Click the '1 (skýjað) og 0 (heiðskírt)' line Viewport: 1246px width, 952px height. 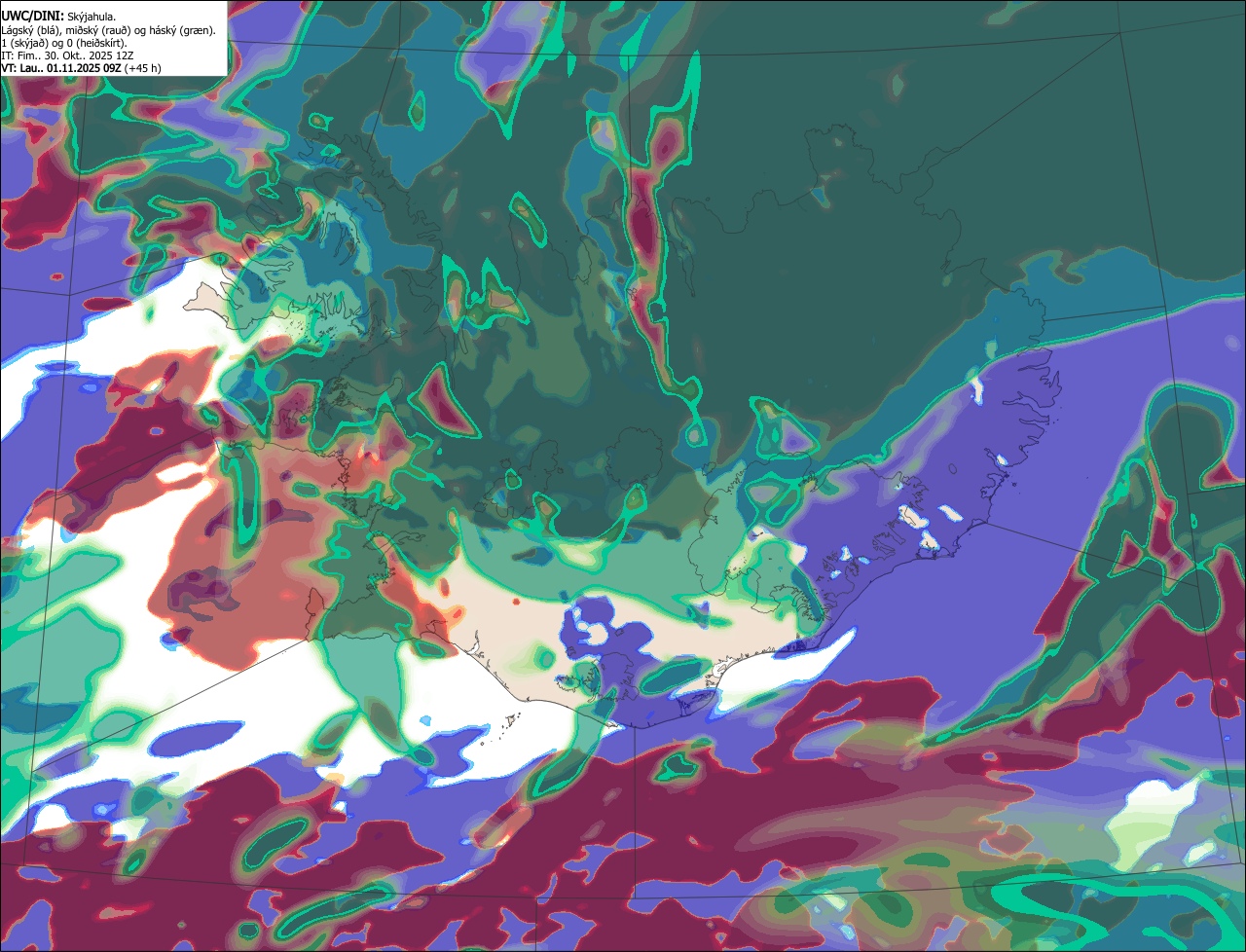[64, 43]
